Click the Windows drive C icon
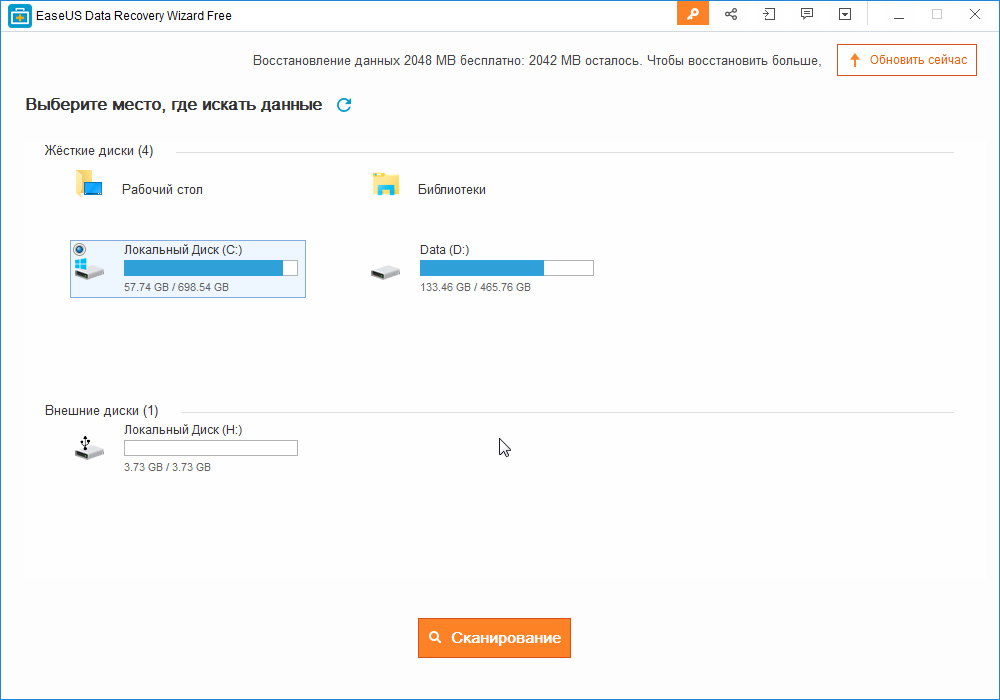Screen dimensions: 1000x700 (89, 269)
